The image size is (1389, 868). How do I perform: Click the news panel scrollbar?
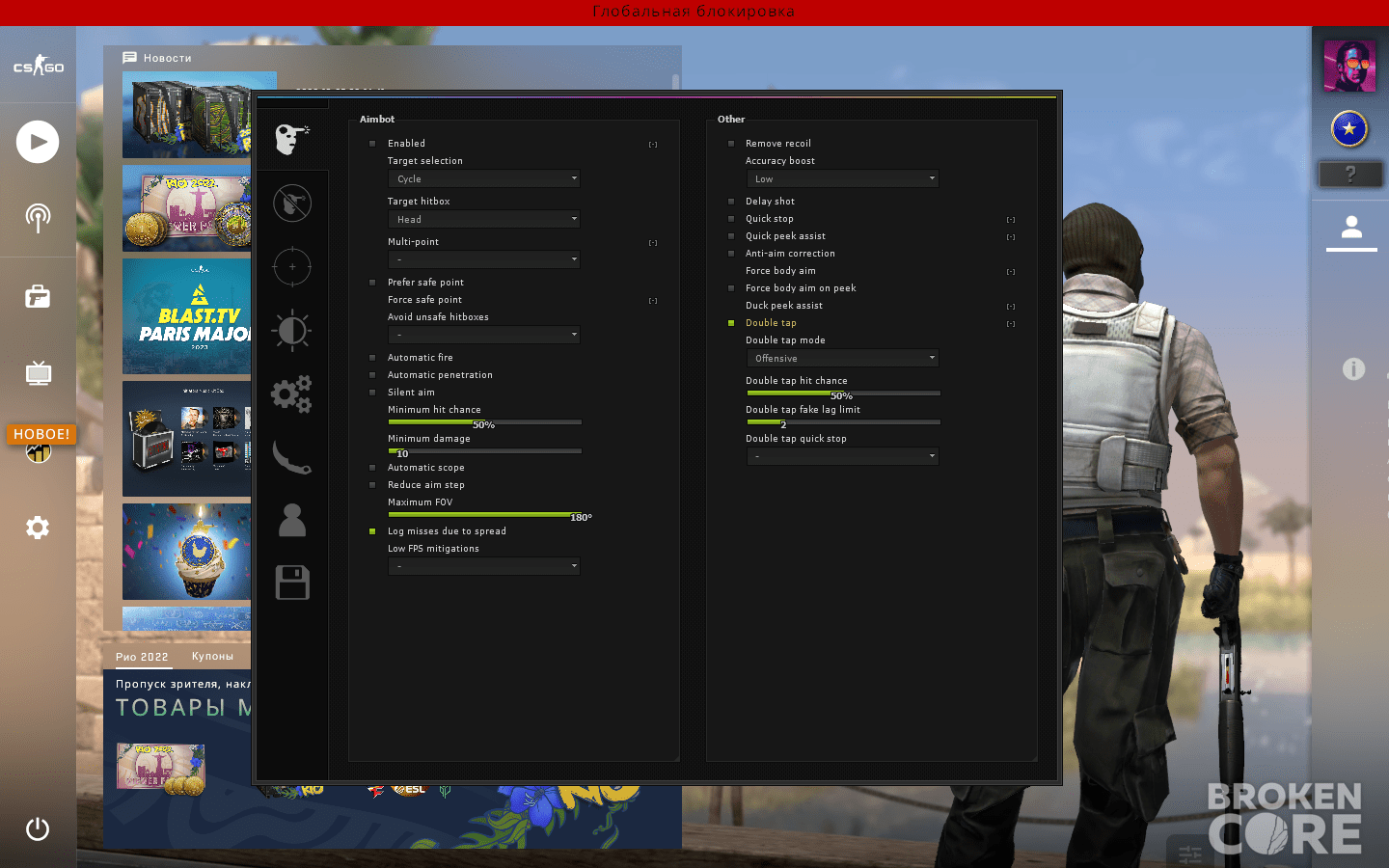(x=675, y=81)
